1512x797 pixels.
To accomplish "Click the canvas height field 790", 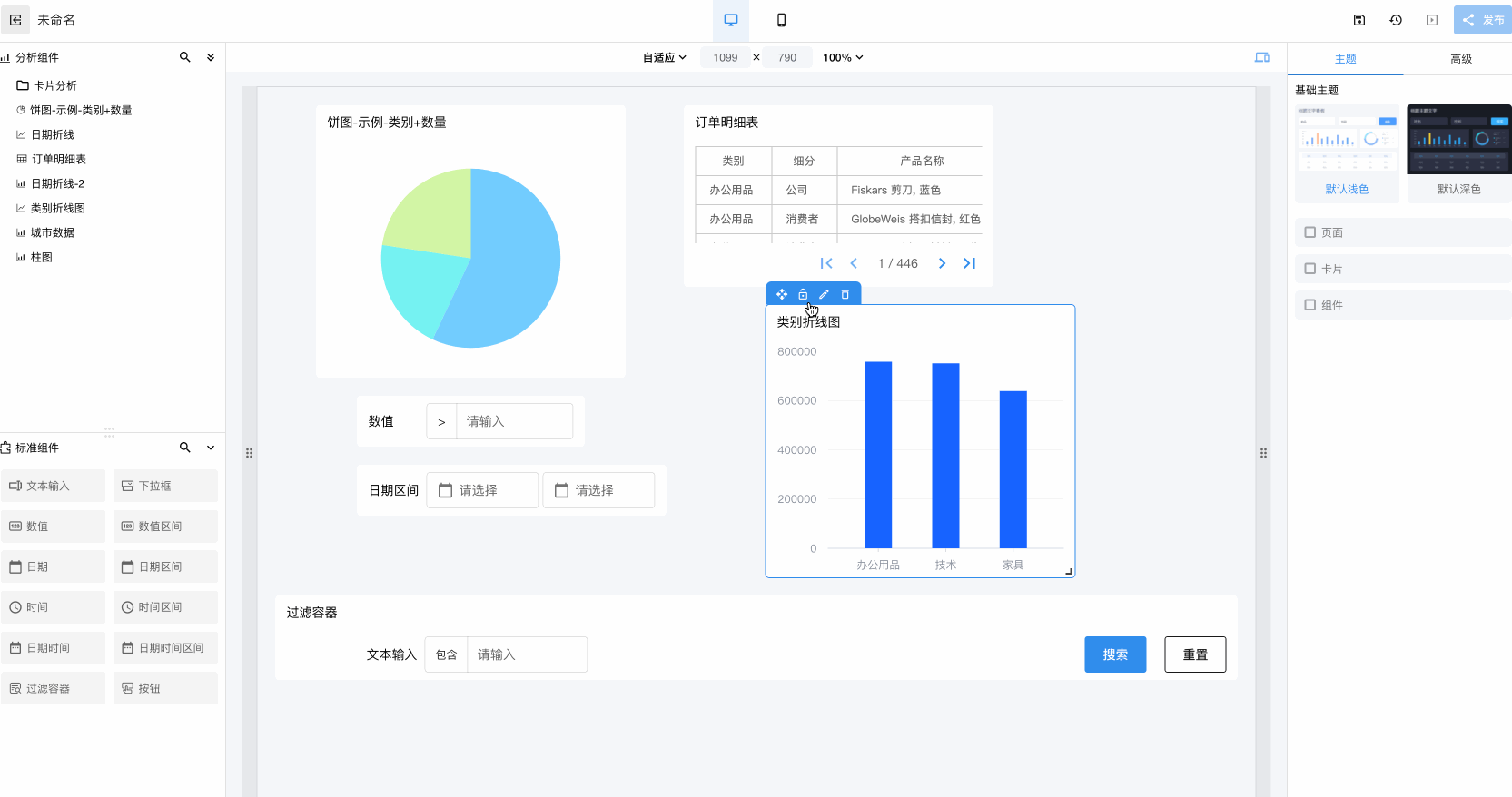I will point(787,57).
